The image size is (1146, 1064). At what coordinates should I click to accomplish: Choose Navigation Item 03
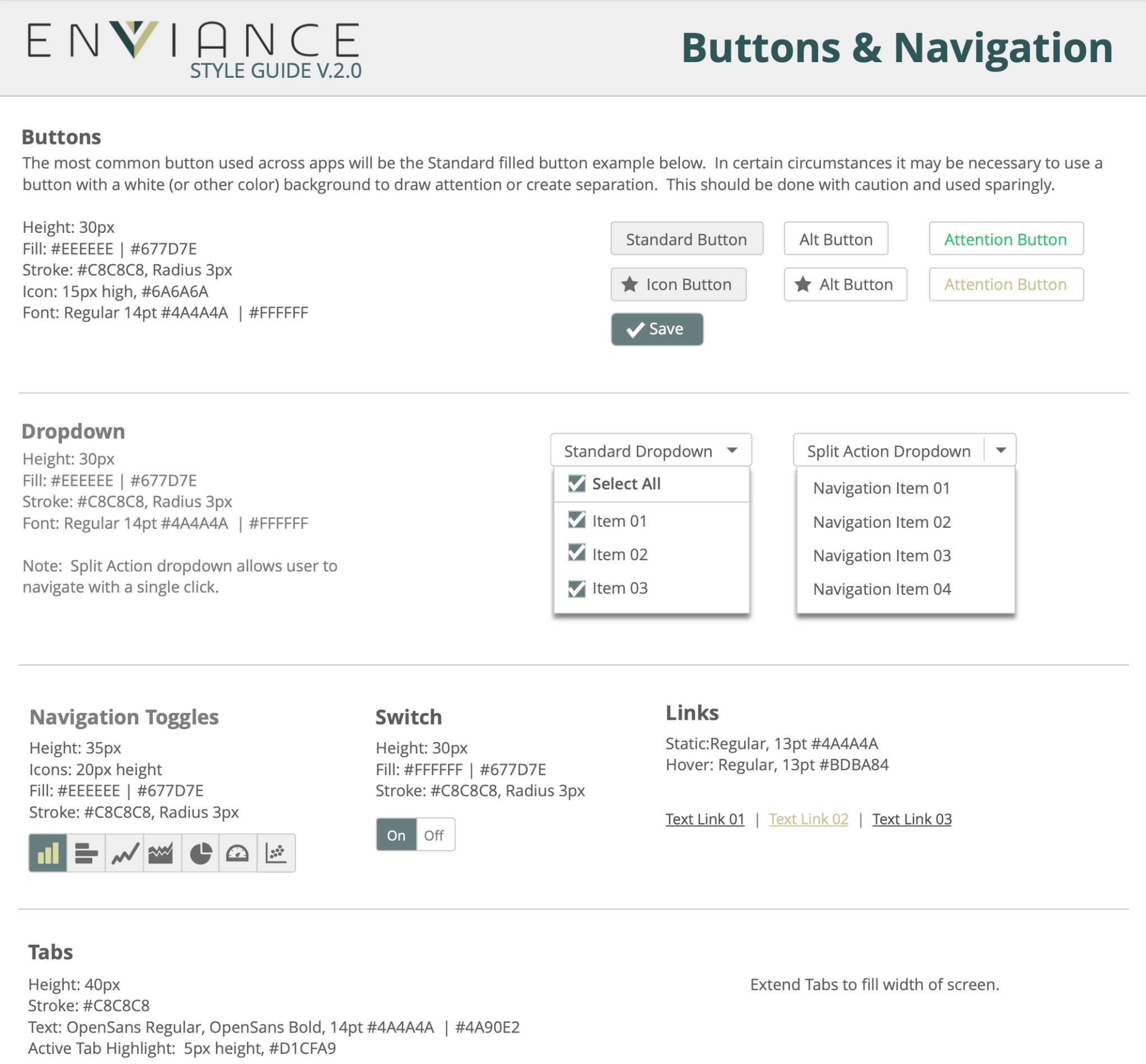pyautogui.click(x=882, y=555)
